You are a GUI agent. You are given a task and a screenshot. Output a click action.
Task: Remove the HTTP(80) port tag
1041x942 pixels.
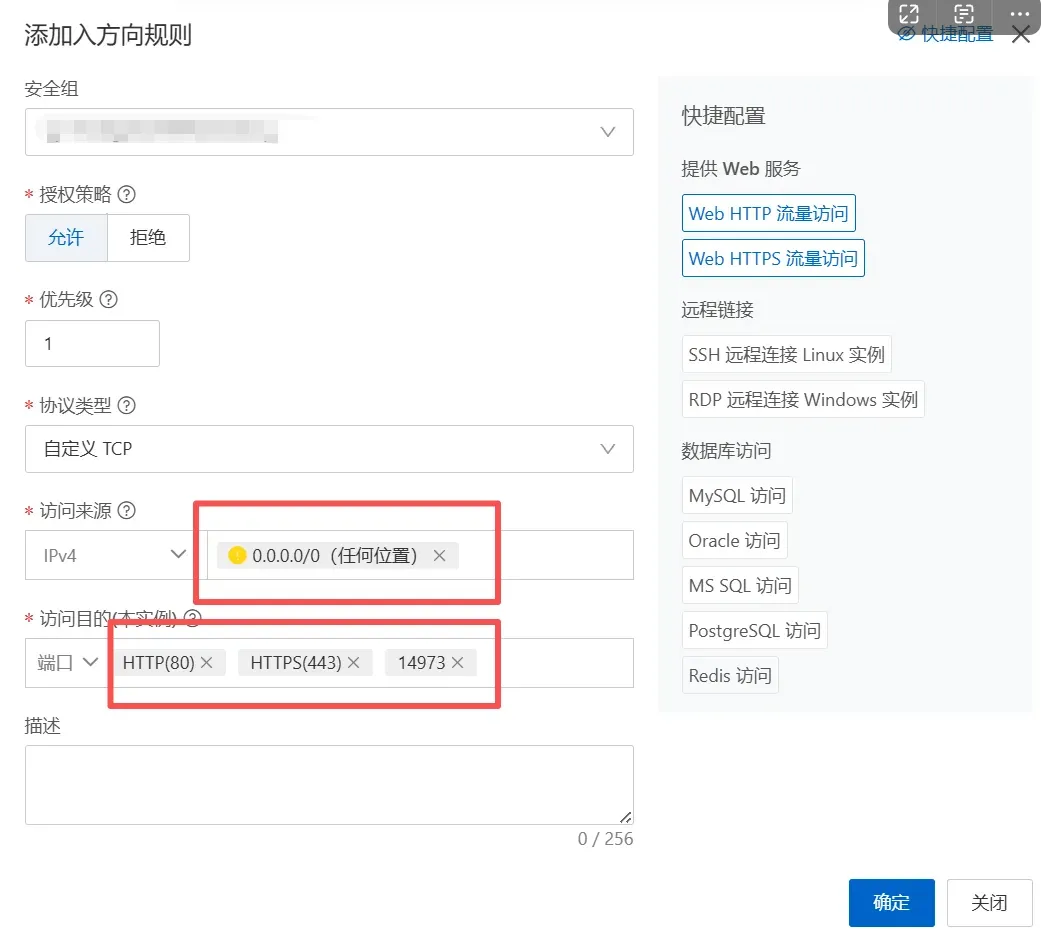point(206,663)
